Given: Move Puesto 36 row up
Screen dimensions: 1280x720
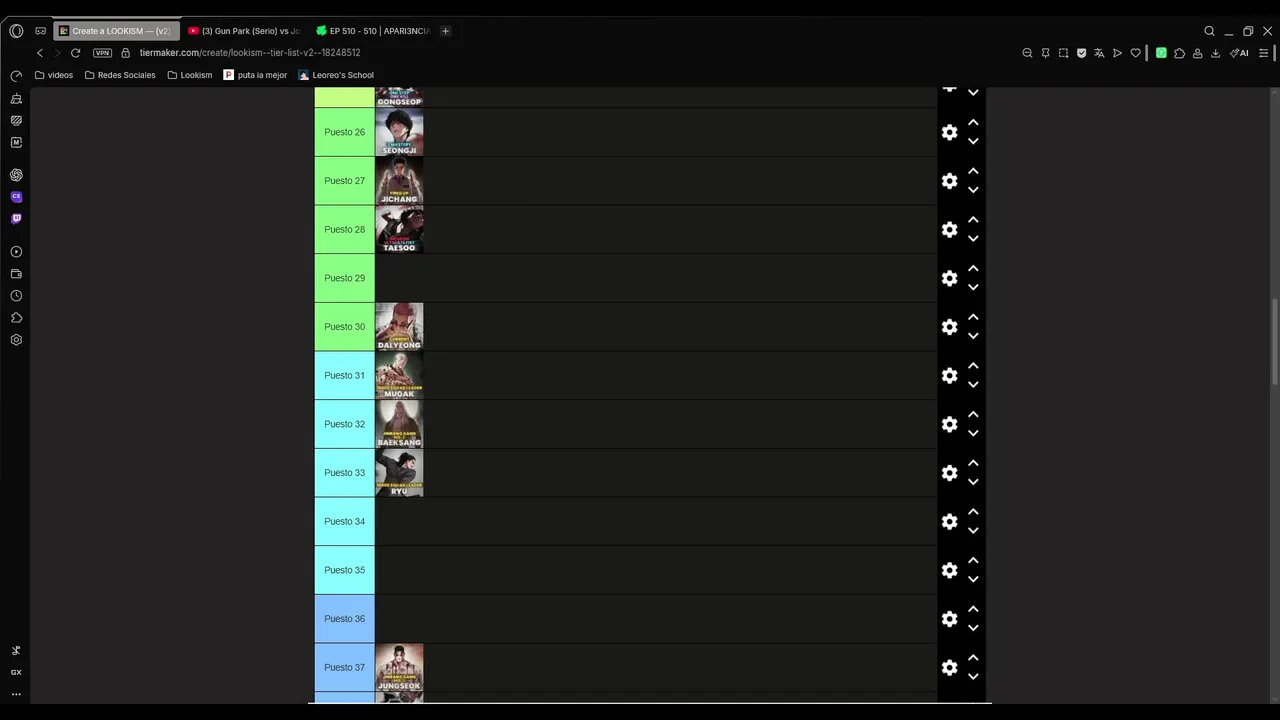Looking at the screenshot, I should 973,609.
